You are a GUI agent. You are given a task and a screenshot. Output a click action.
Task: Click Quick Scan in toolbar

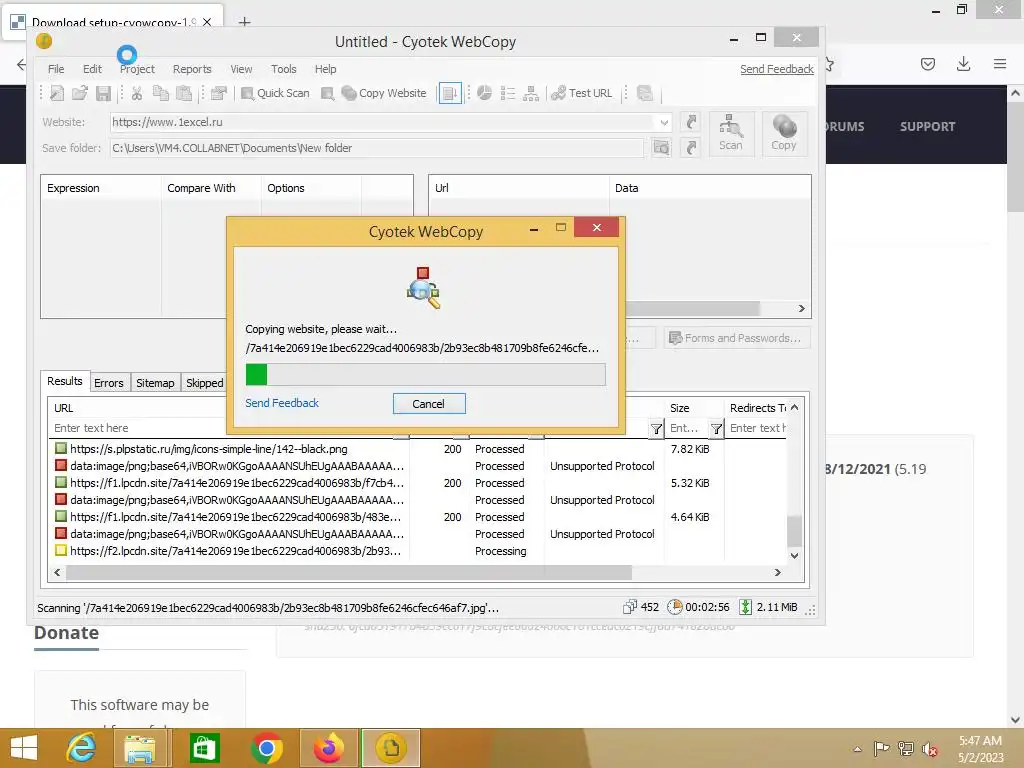pos(275,93)
